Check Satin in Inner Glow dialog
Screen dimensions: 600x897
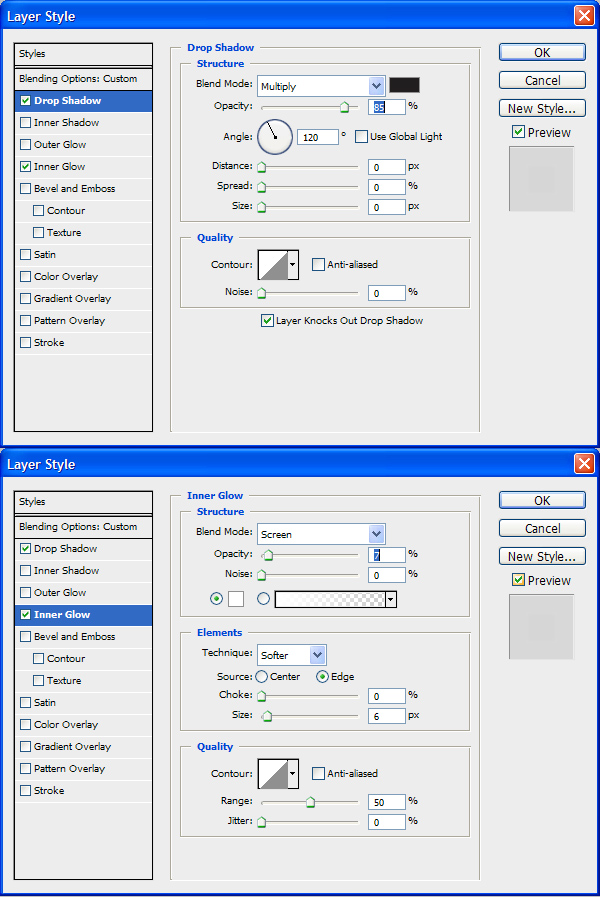[25, 702]
